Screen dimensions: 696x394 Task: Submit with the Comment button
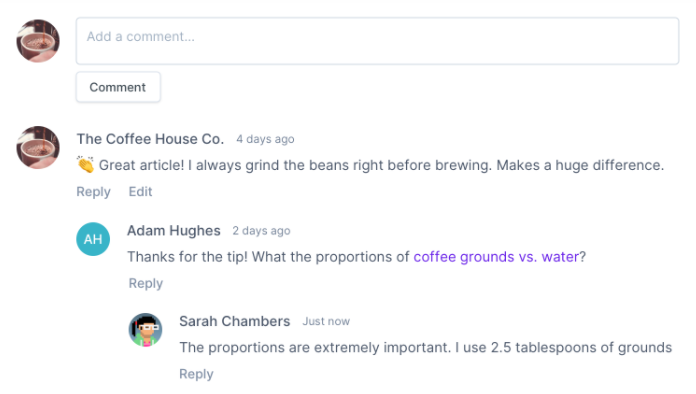point(118,87)
